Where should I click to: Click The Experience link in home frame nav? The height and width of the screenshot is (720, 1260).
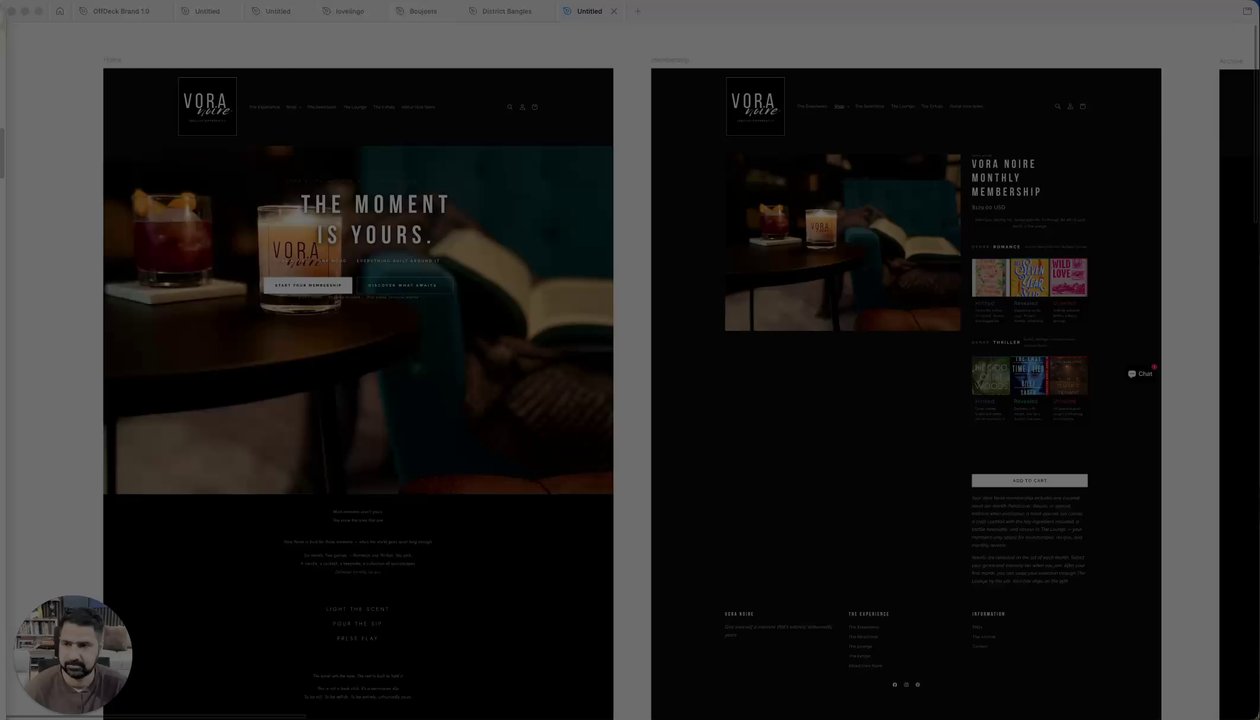click(265, 107)
